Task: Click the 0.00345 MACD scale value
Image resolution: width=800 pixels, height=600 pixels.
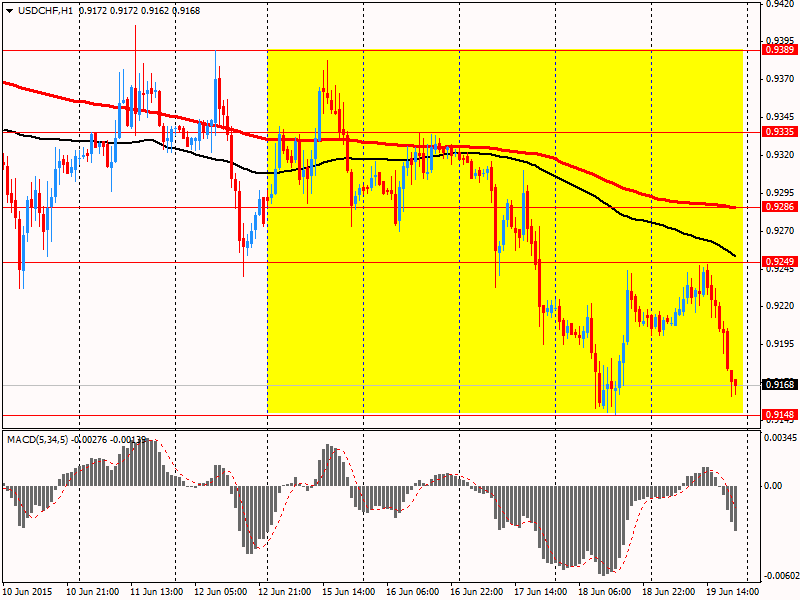Action: 781,438
